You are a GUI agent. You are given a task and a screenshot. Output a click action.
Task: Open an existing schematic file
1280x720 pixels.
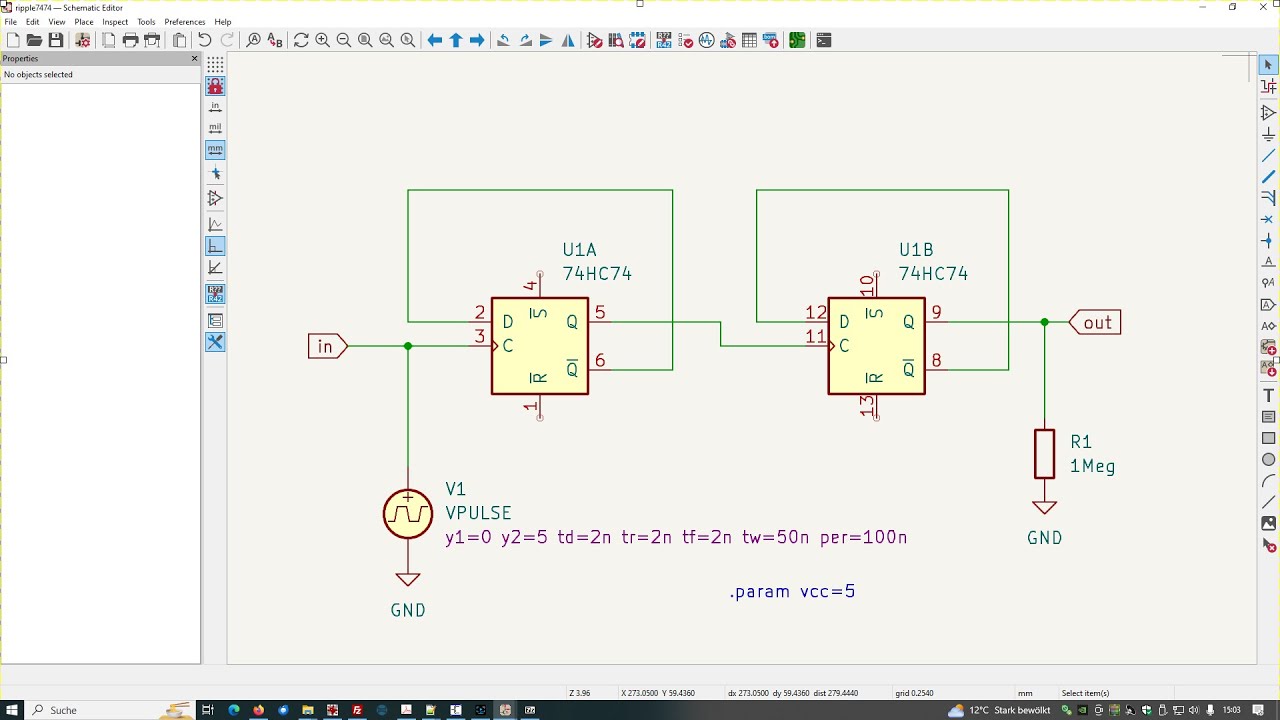pos(34,40)
